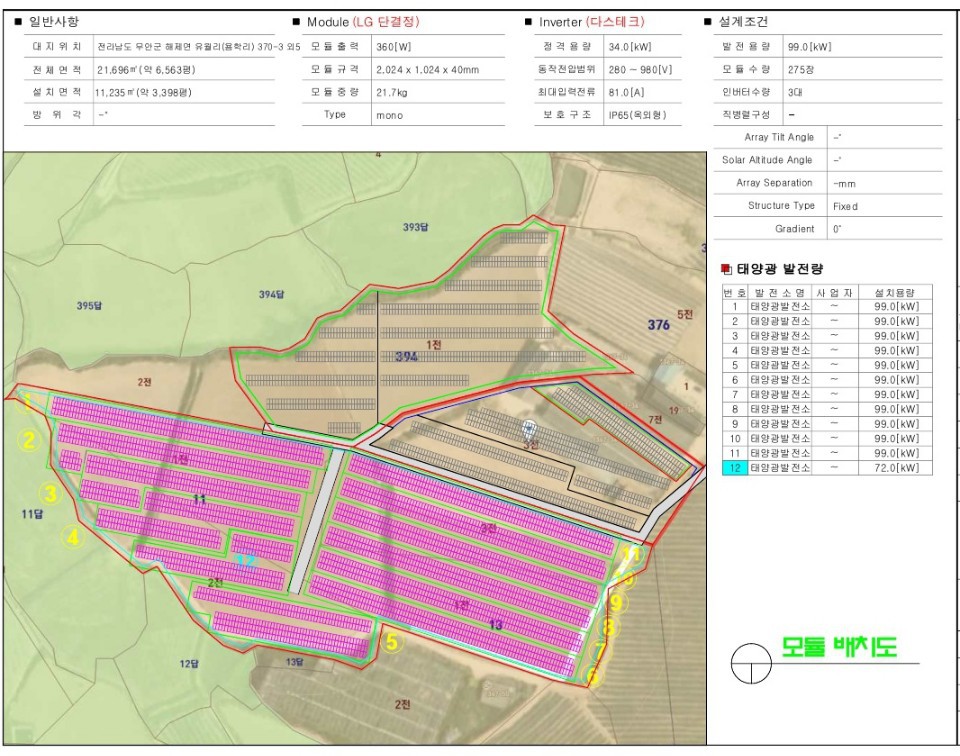Click the blue 394 parcel number
The width and height of the screenshot is (960, 756).
tap(407, 356)
